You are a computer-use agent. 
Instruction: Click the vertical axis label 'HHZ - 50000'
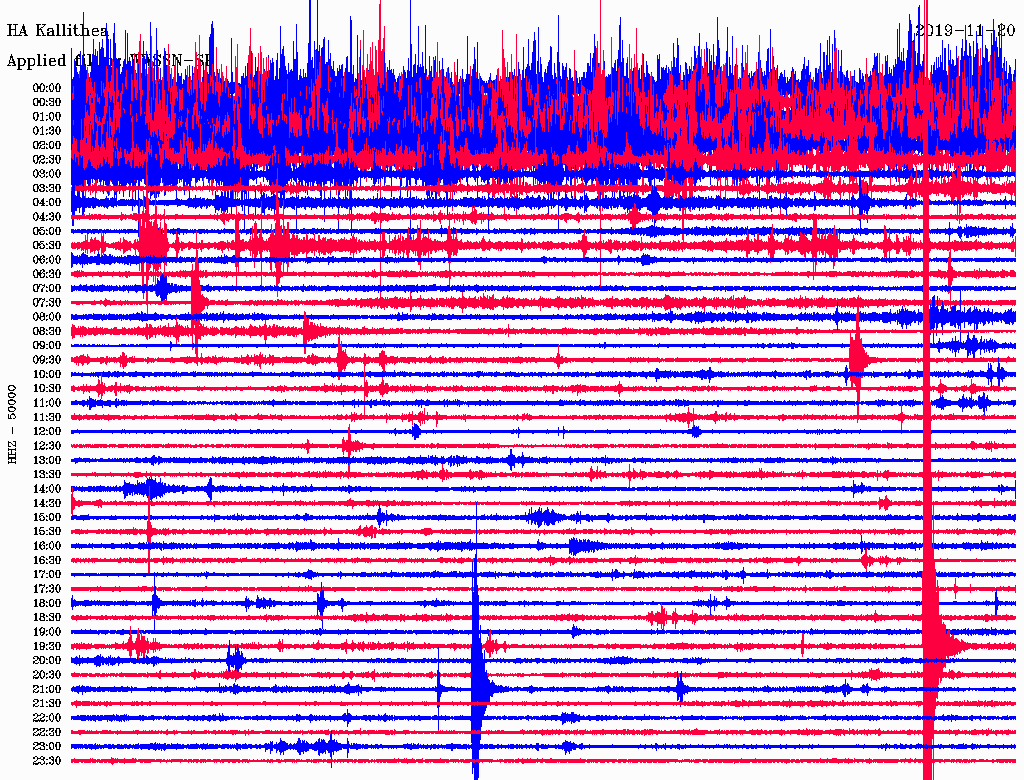[x=12, y=425]
